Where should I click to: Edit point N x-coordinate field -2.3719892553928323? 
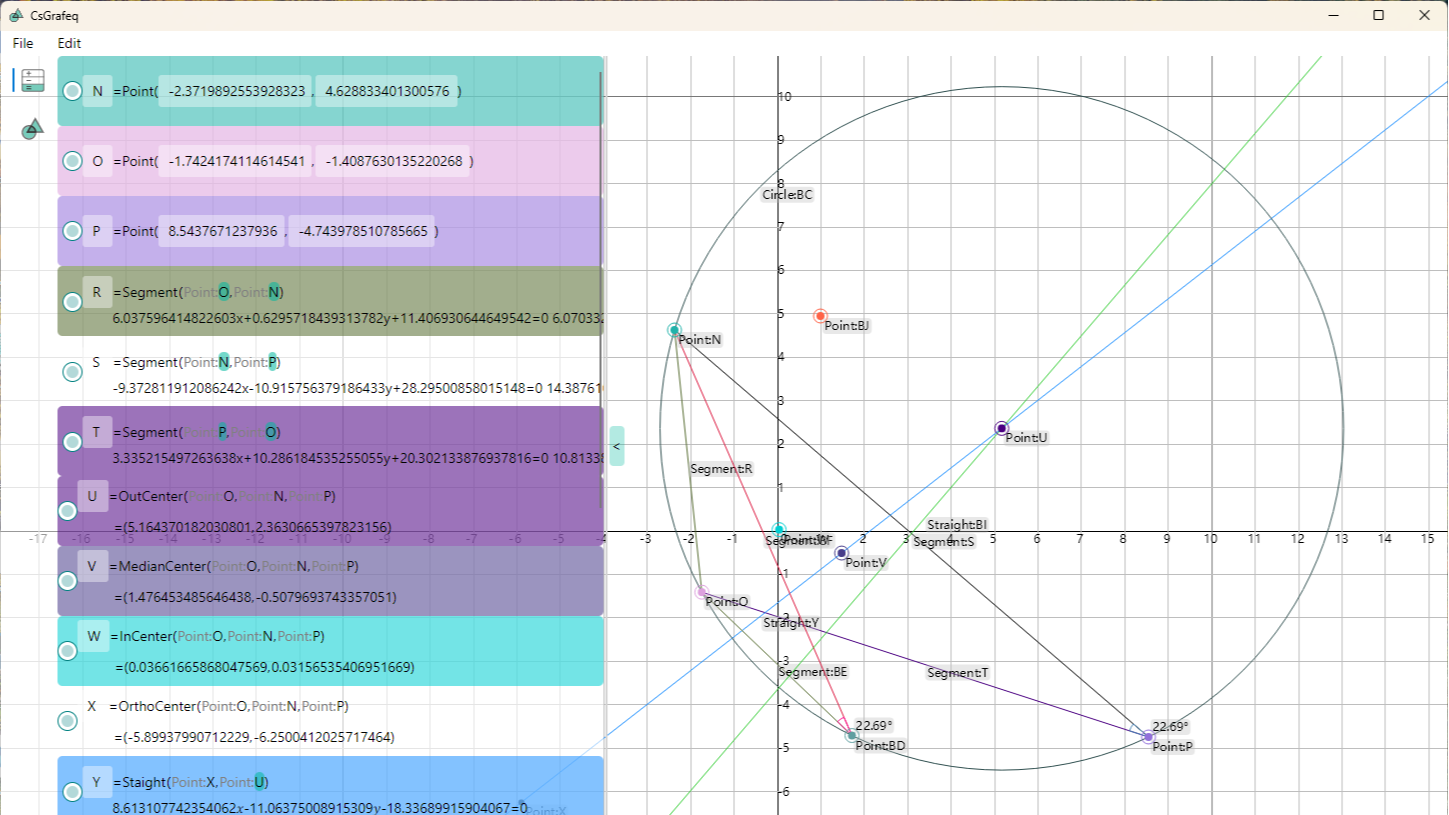coord(235,91)
